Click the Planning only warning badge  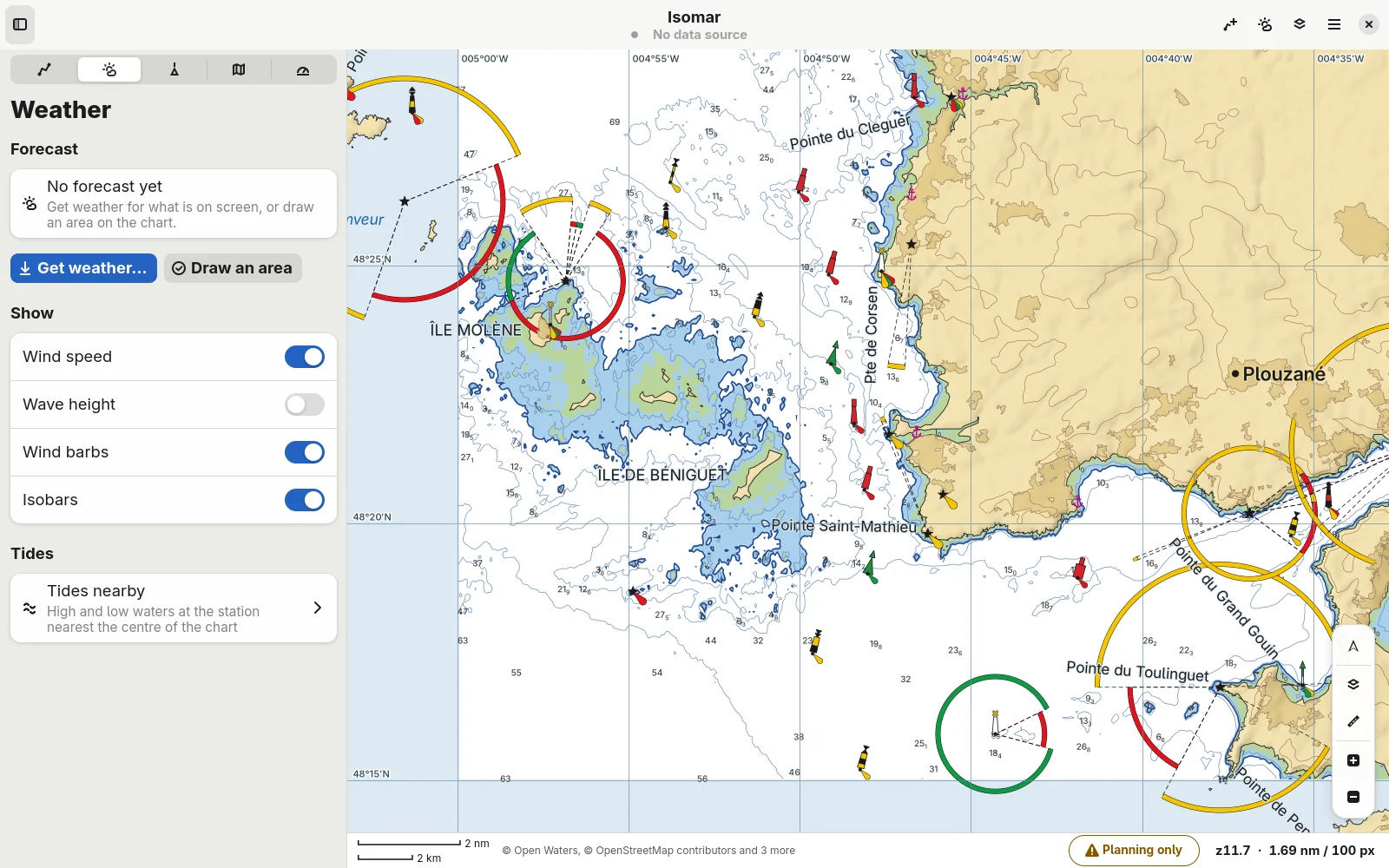coord(1134,851)
